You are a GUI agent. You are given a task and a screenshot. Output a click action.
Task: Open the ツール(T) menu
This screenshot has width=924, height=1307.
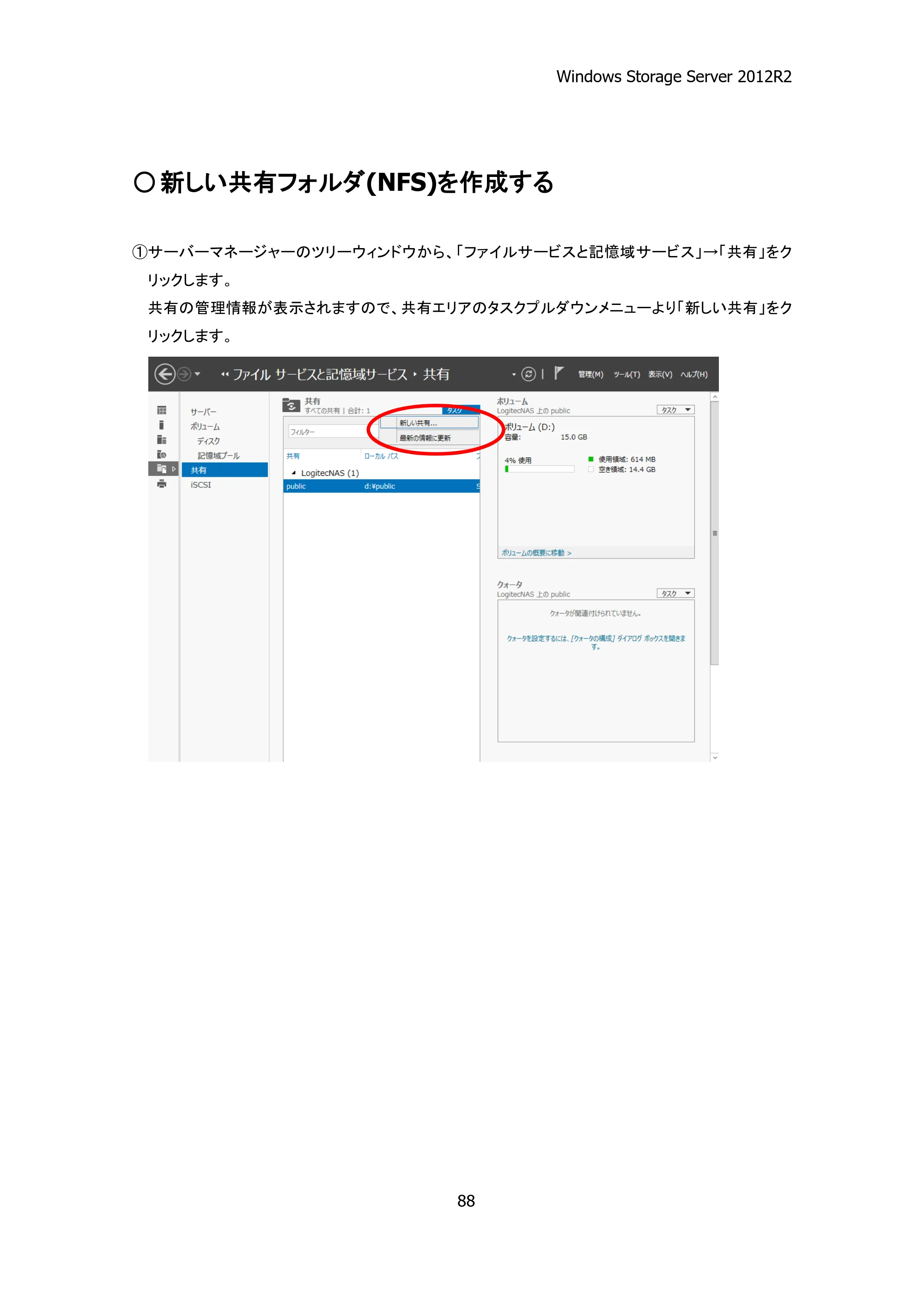pyautogui.click(x=626, y=375)
